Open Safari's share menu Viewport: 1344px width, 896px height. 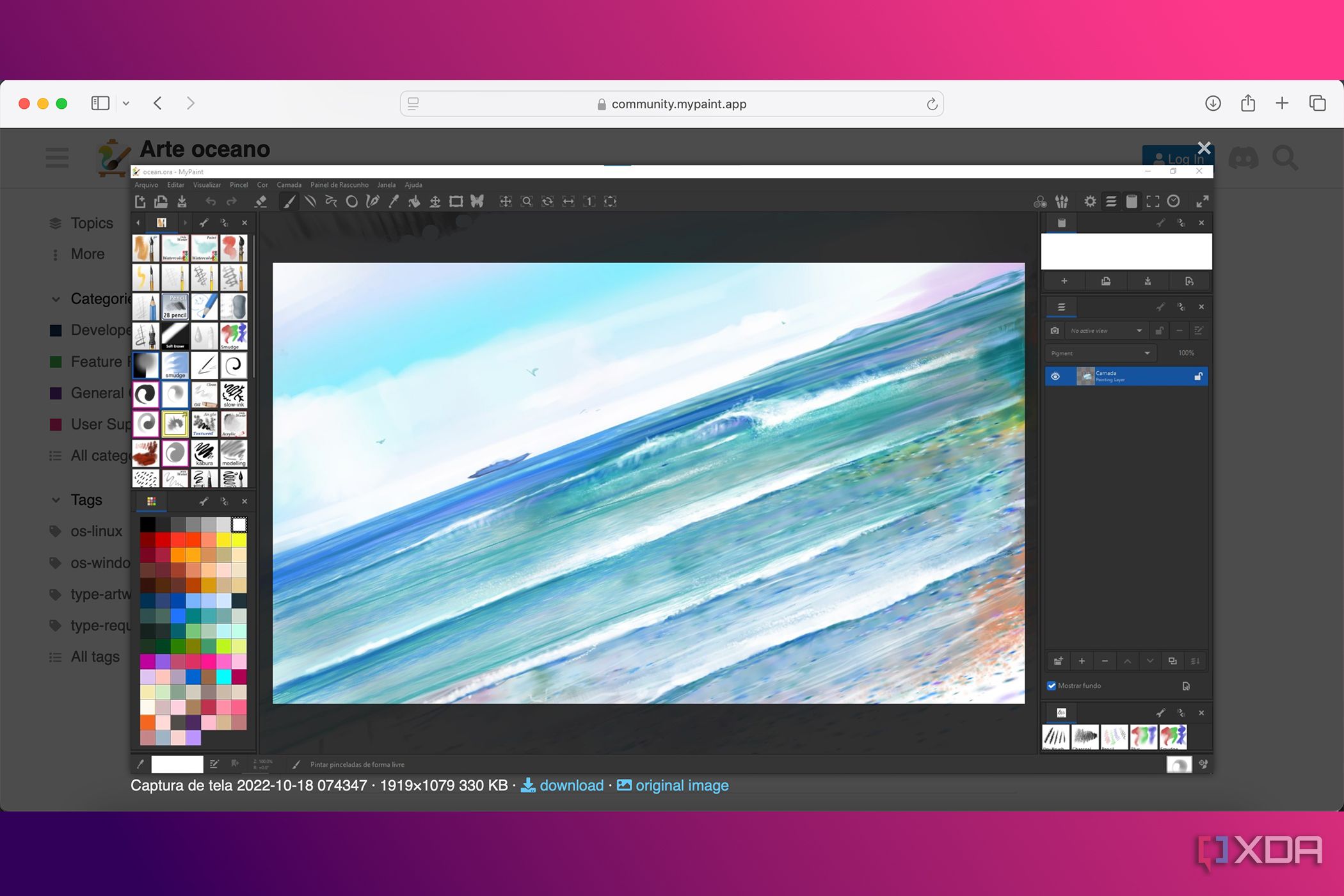pos(1247,103)
